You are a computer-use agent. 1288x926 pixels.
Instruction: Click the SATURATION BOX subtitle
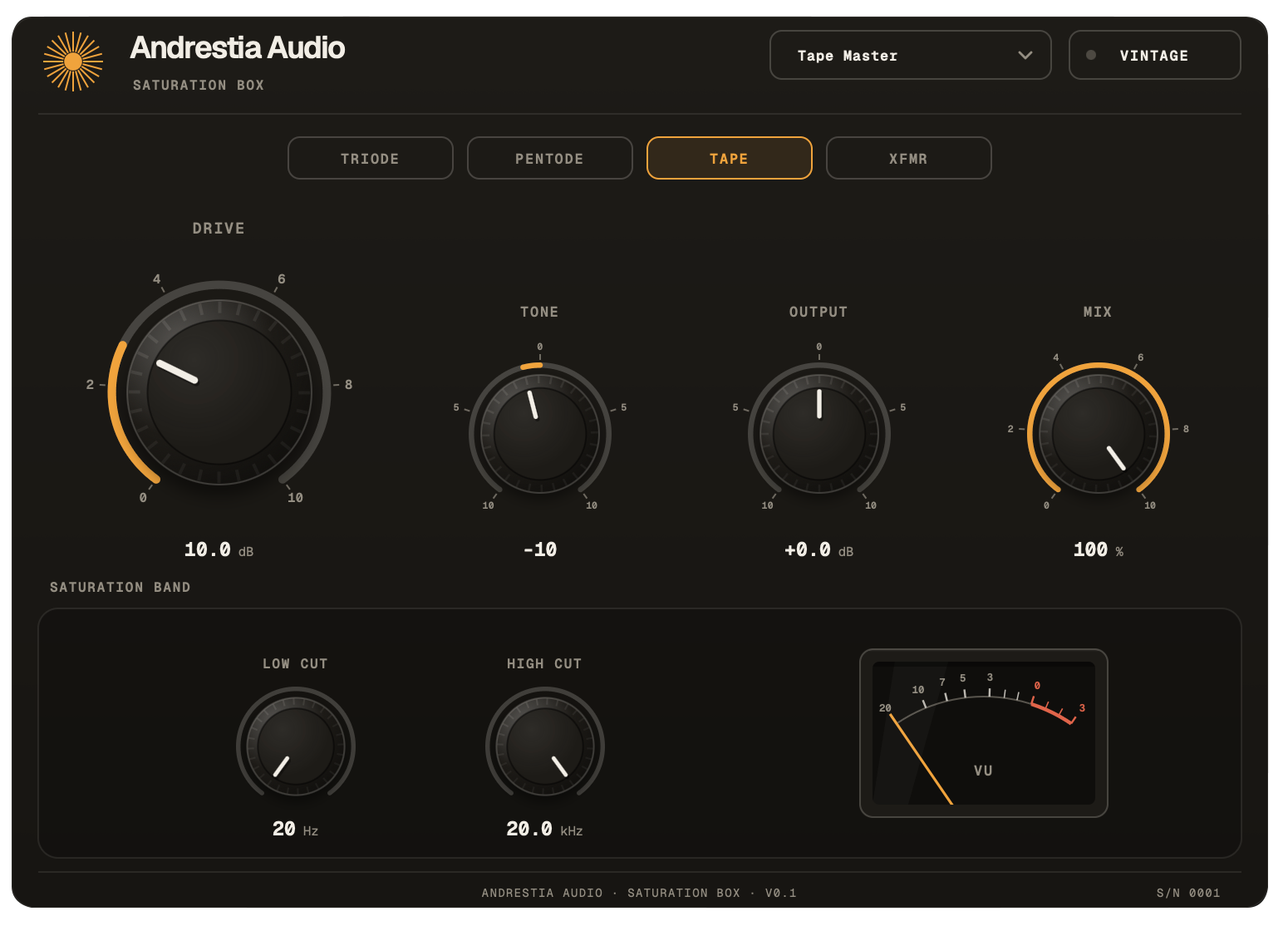point(199,85)
